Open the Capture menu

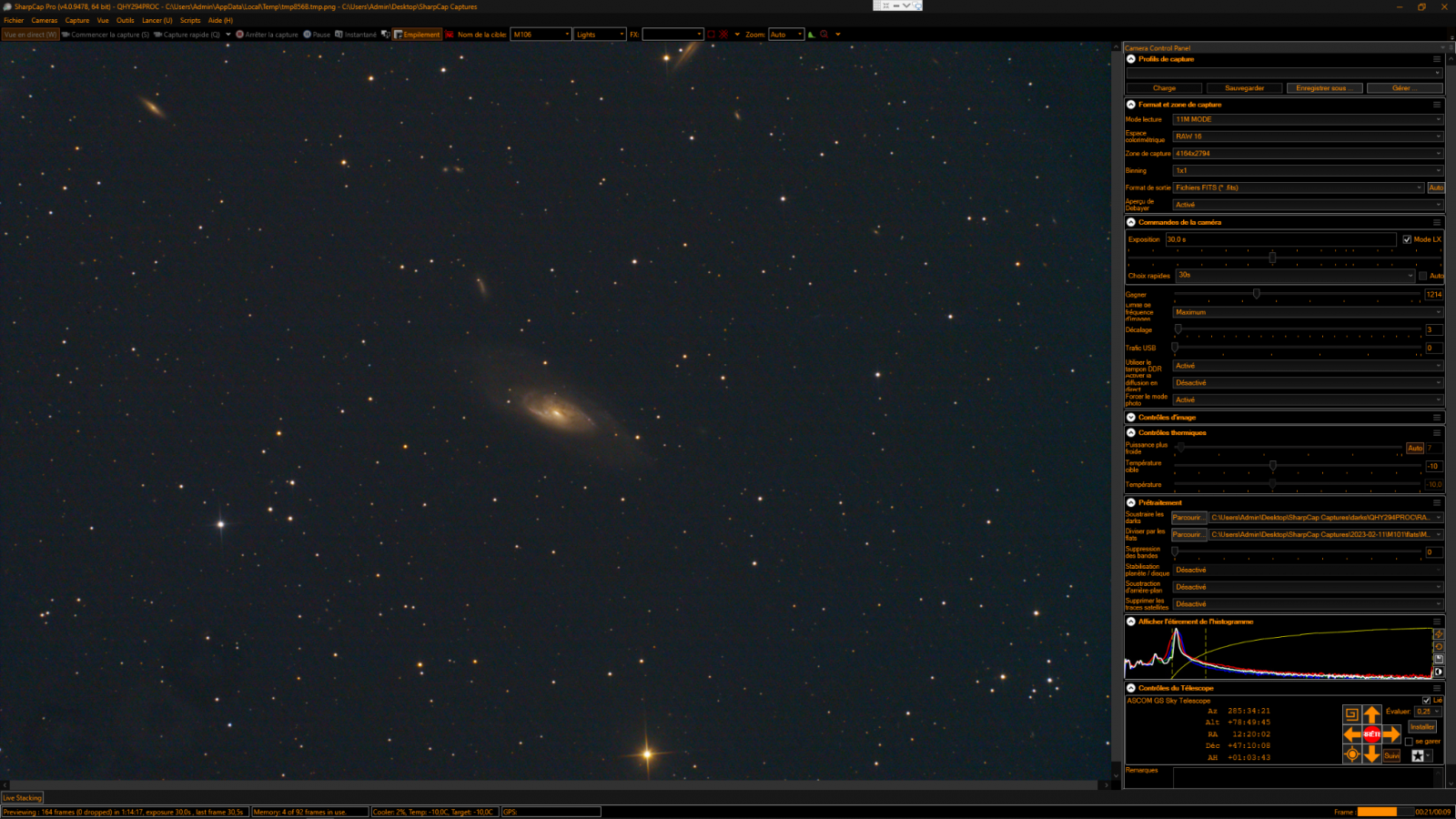click(77, 20)
